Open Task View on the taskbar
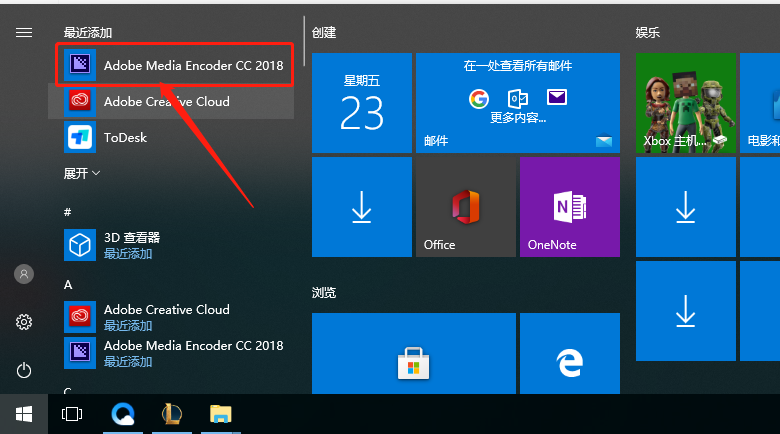The height and width of the screenshot is (434, 780). click(72, 414)
